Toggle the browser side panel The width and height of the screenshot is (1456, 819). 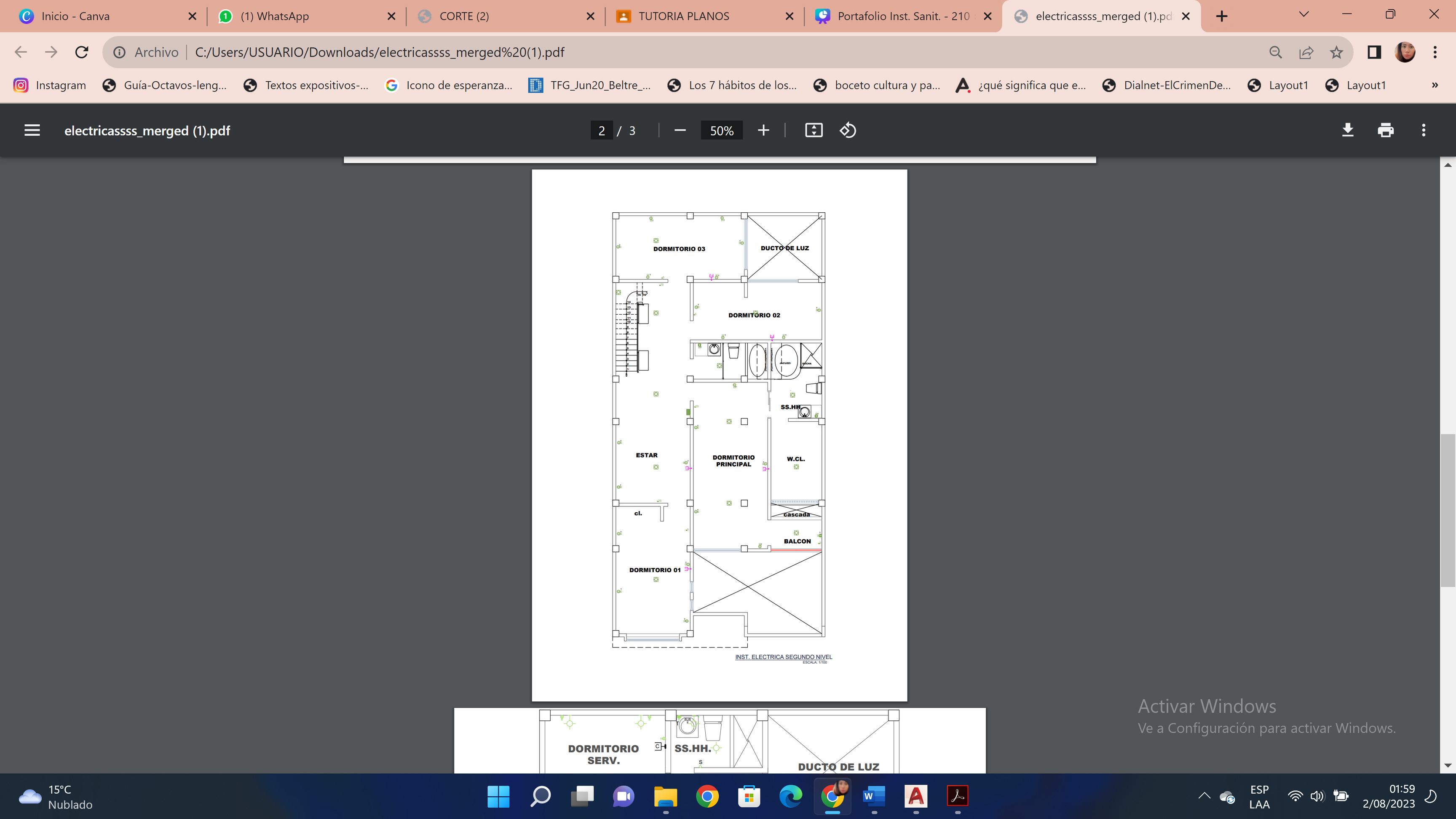[1374, 53]
